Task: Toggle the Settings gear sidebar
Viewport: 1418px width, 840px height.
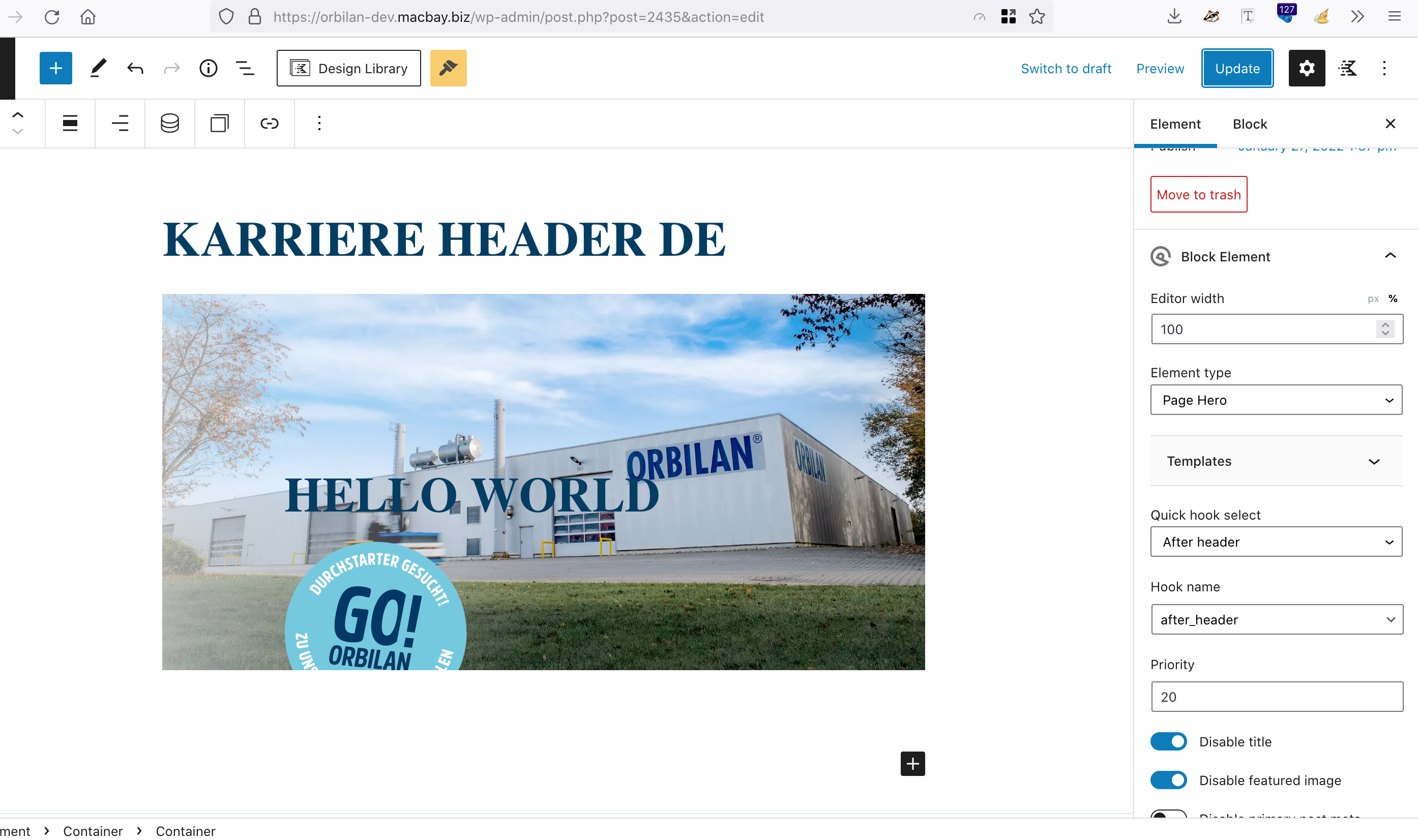Action: point(1307,68)
